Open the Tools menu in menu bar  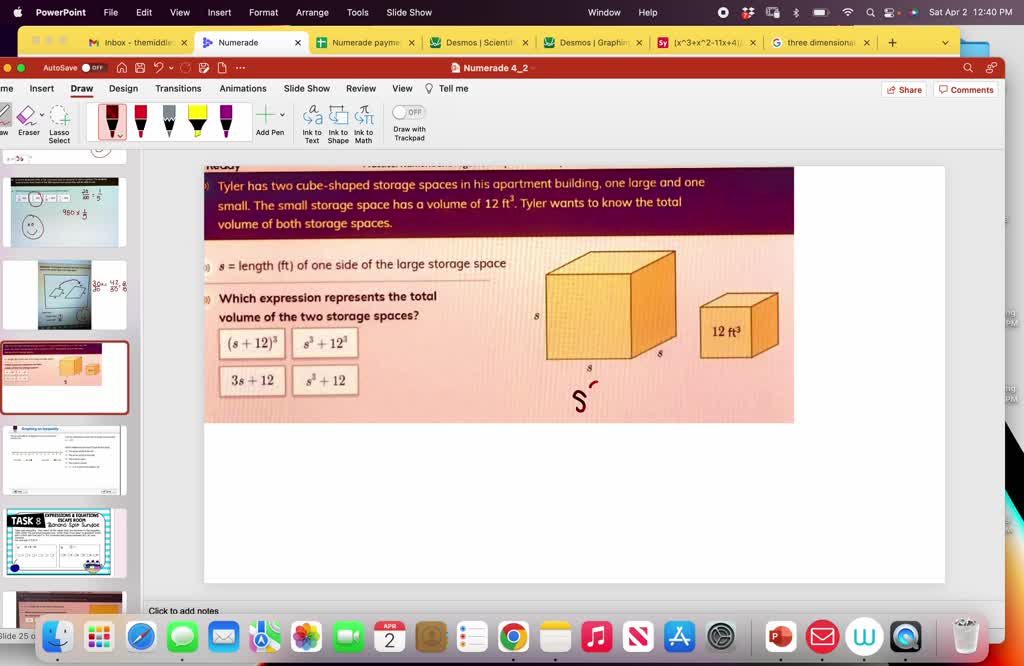tap(357, 12)
